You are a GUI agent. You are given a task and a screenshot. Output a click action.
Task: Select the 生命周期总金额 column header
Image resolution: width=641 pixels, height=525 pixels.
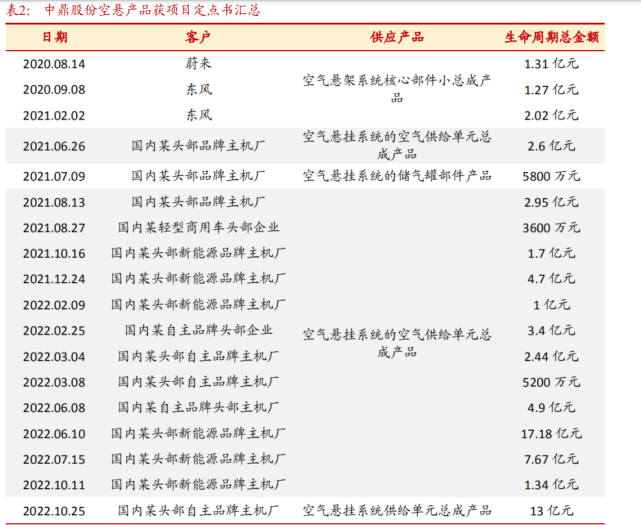(x=551, y=37)
